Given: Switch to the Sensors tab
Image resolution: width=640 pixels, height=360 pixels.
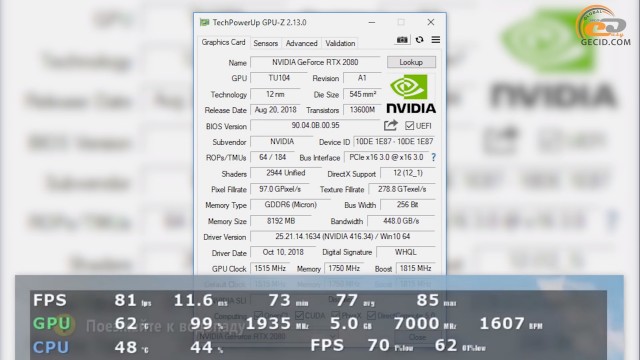Looking at the screenshot, I should [265, 43].
